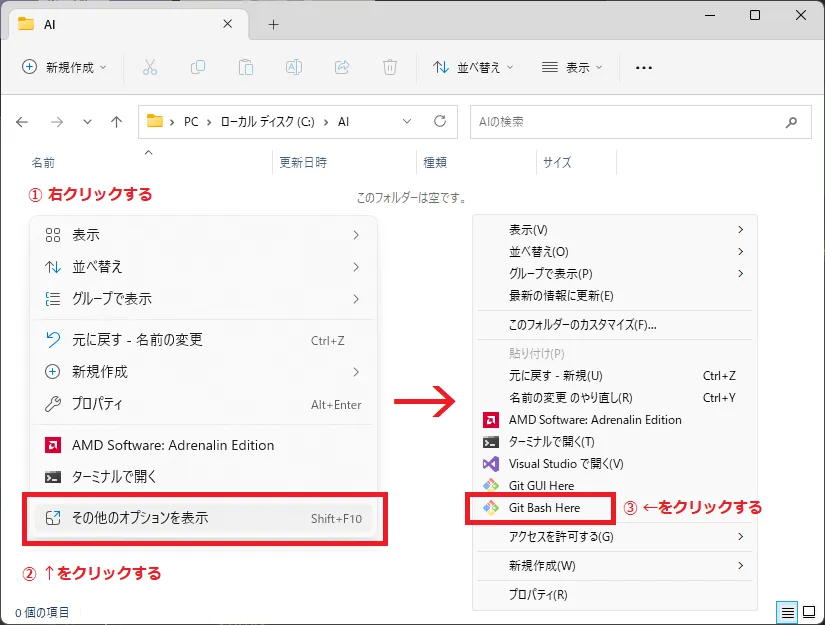Image resolution: width=825 pixels, height=625 pixels.
Task: Click the AIの検索 search field
Action: 630,122
